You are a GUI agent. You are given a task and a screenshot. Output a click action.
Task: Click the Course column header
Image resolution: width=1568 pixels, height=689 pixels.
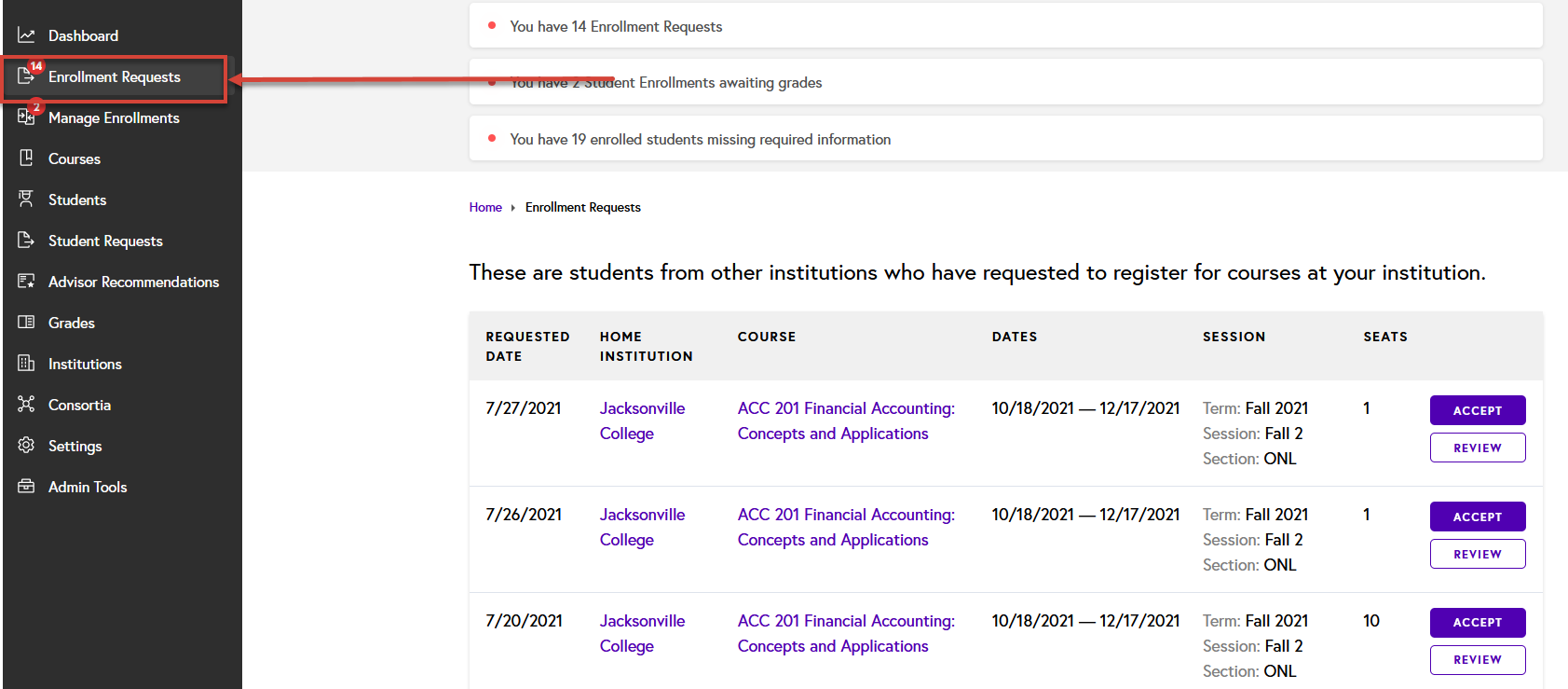coord(767,337)
